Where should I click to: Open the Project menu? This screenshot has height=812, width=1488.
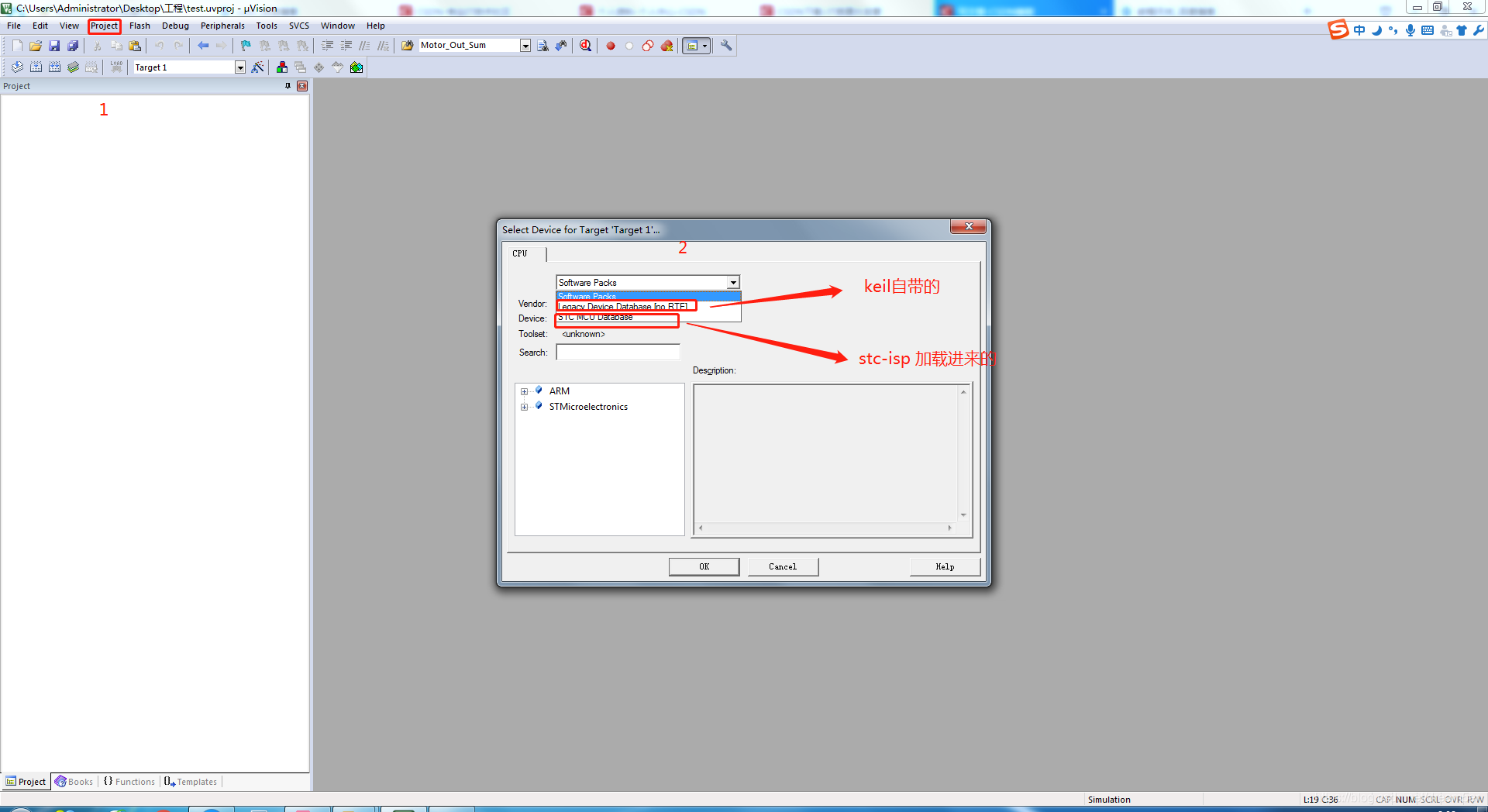coord(104,26)
